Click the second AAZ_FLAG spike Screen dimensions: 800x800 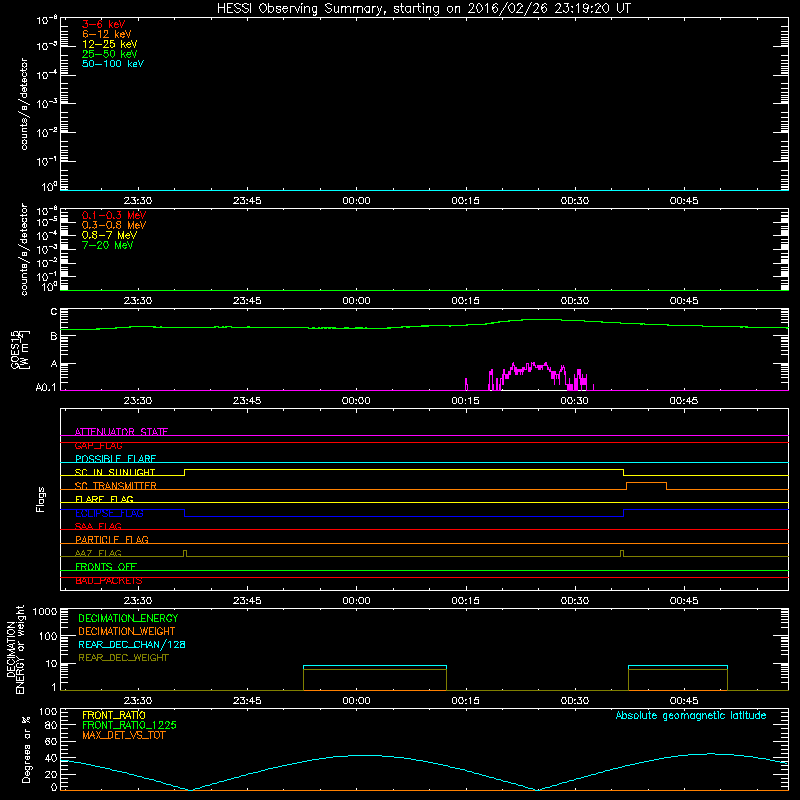point(622,553)
